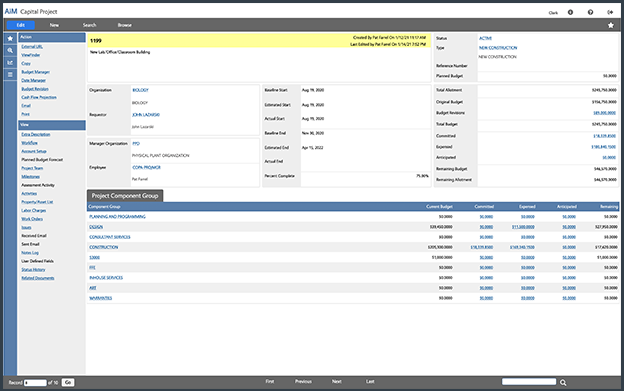Click the Record number input field

pos(35,383)
